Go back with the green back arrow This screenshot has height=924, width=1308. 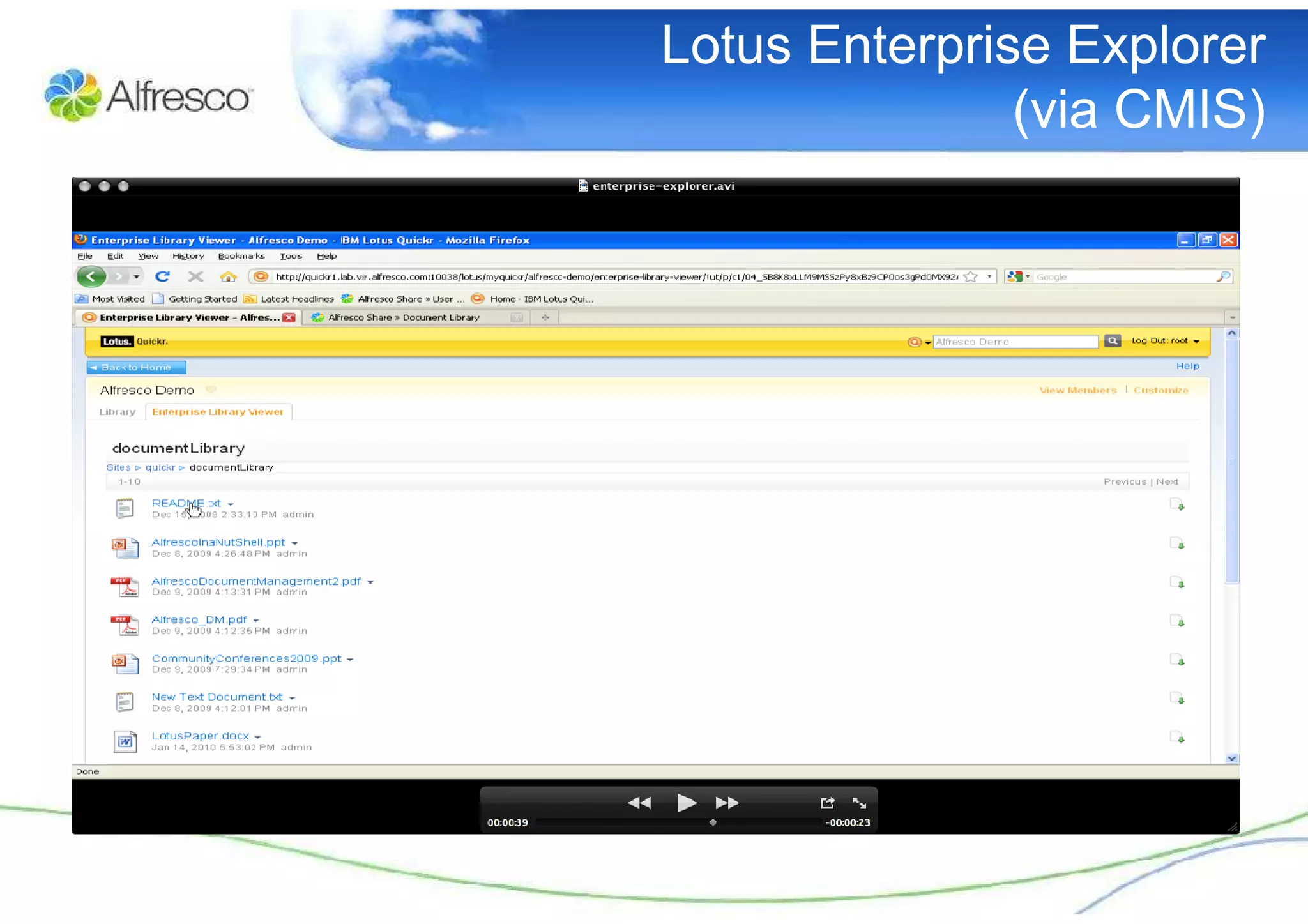(91, 276)
